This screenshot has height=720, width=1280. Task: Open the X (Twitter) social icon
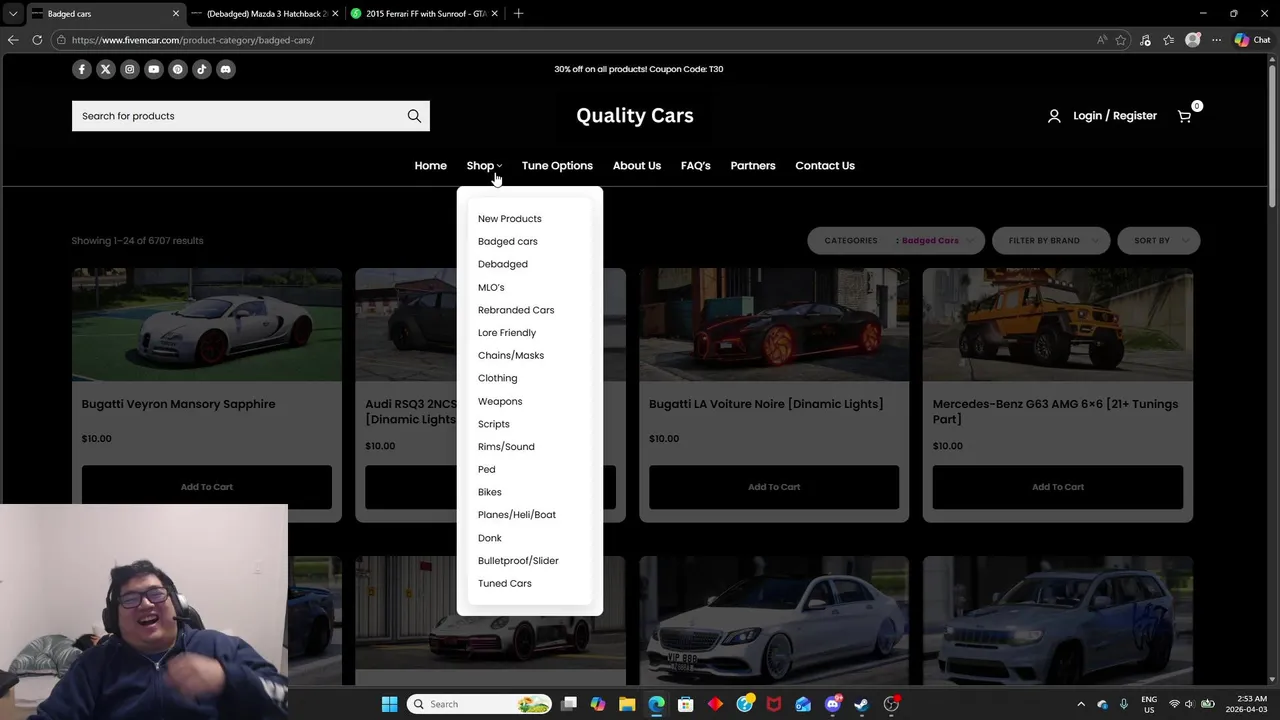(x=106, y=69)
